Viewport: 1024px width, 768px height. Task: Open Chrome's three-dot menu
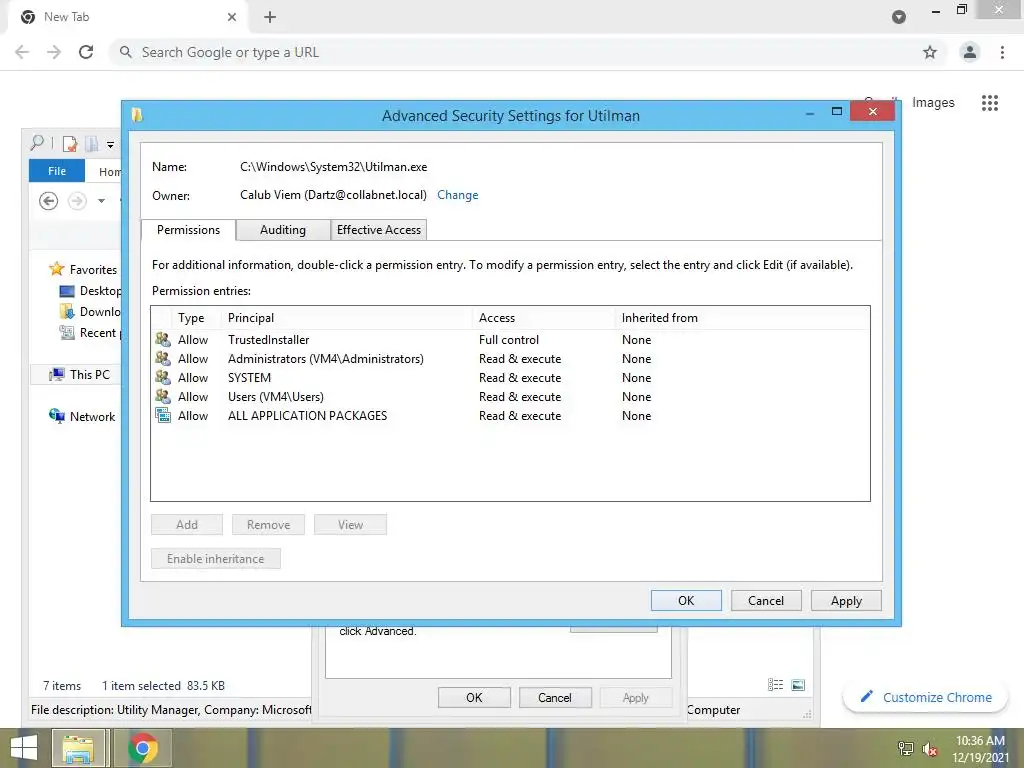[x=1002, y=52]
